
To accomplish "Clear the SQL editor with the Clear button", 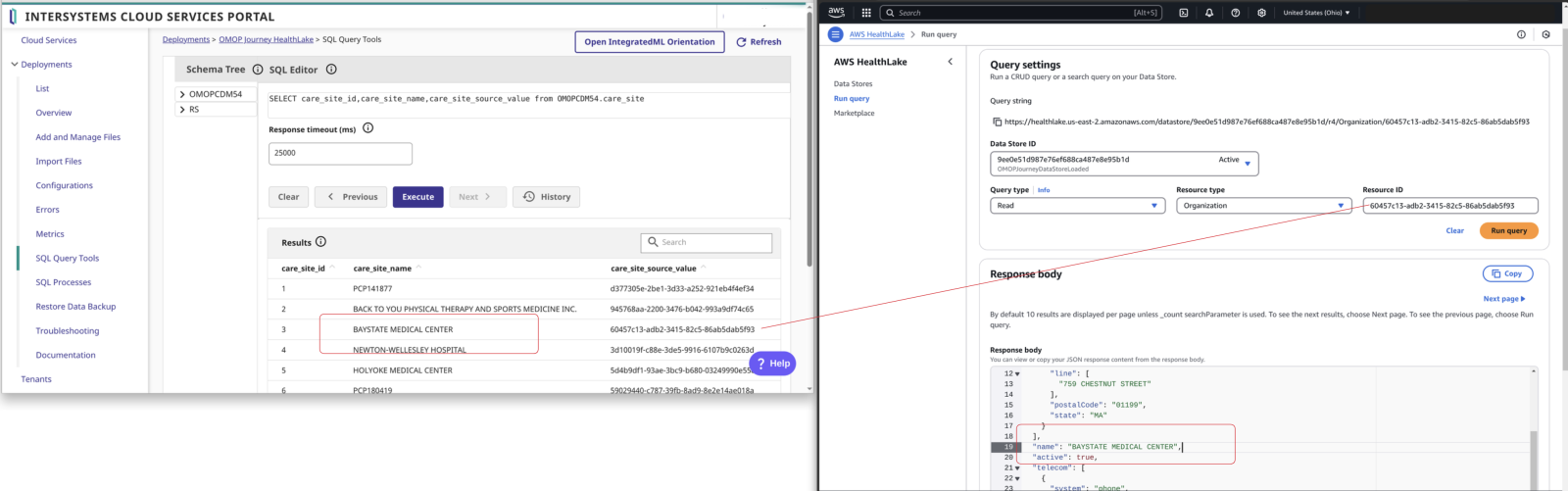I will pyautogui.click(x=288, y=197).
